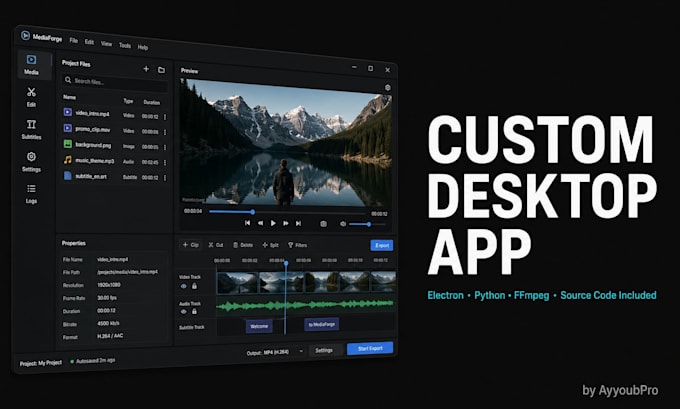Add a file with the plus icon
This screenshot has height=409, width=680.
coord(146,69)
